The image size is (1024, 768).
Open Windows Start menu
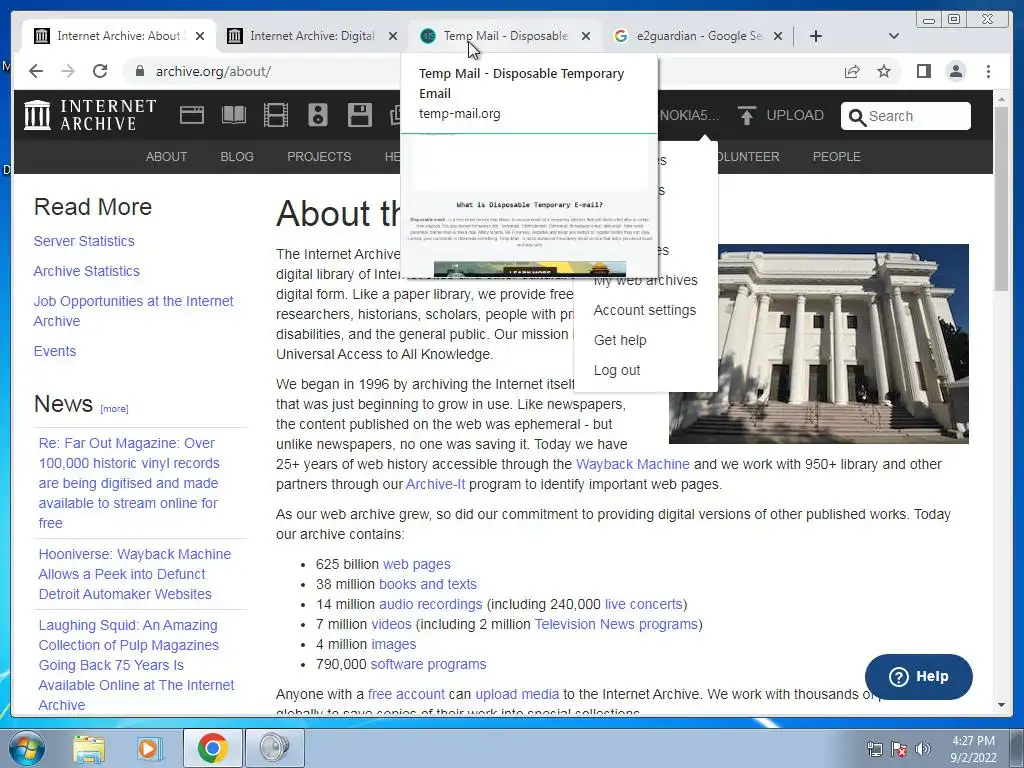click(x=26, y=748)
